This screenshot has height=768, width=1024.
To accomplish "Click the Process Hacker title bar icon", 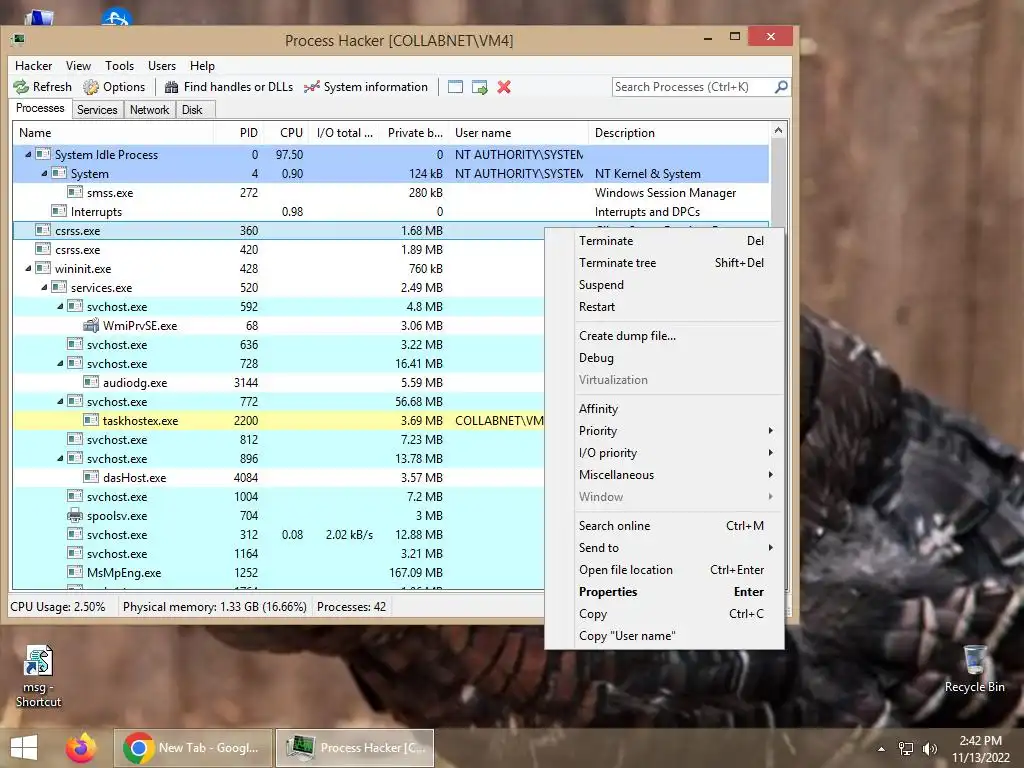I will (x=18, y=40).
